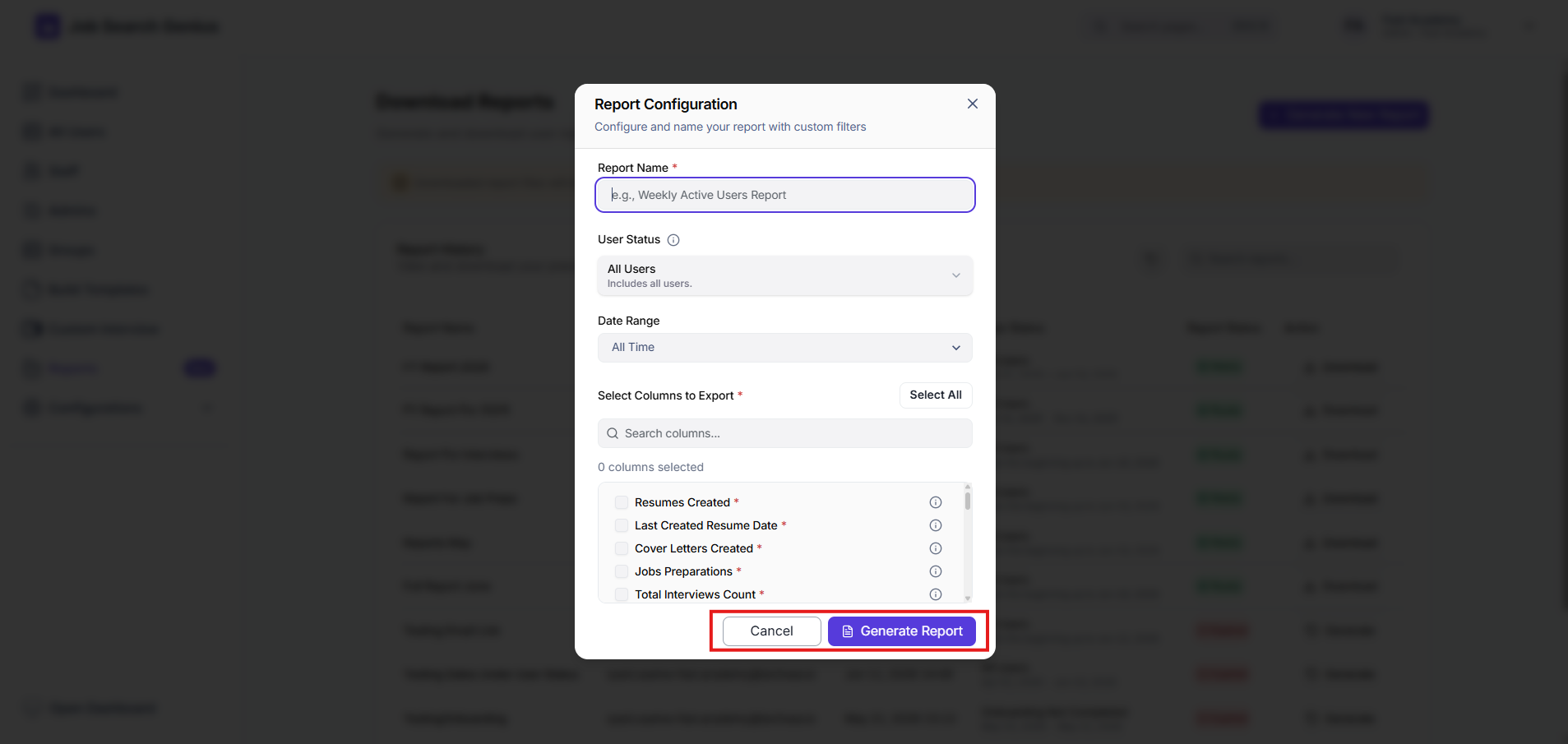
Task: Click info icon beside Jobs Preparations
Action: (936, 571)
